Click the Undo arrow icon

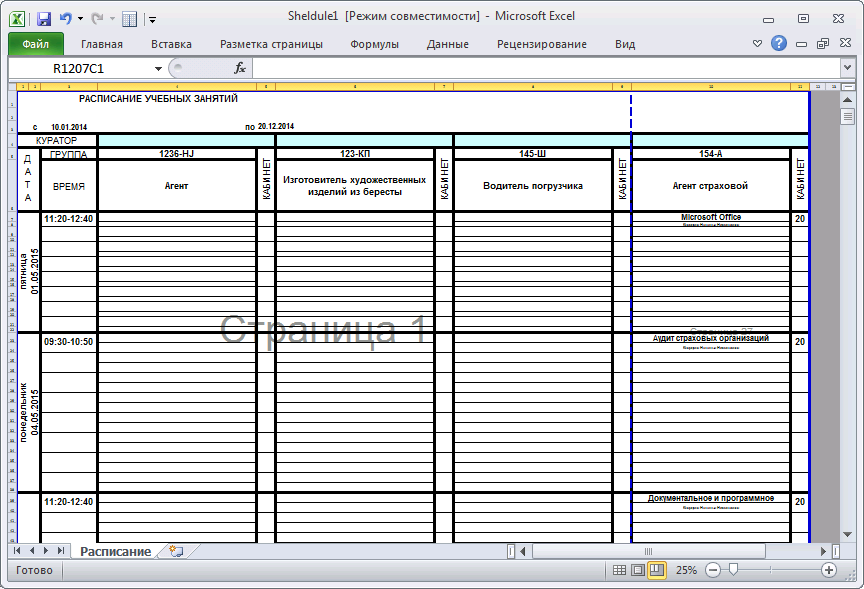point(66,18)
